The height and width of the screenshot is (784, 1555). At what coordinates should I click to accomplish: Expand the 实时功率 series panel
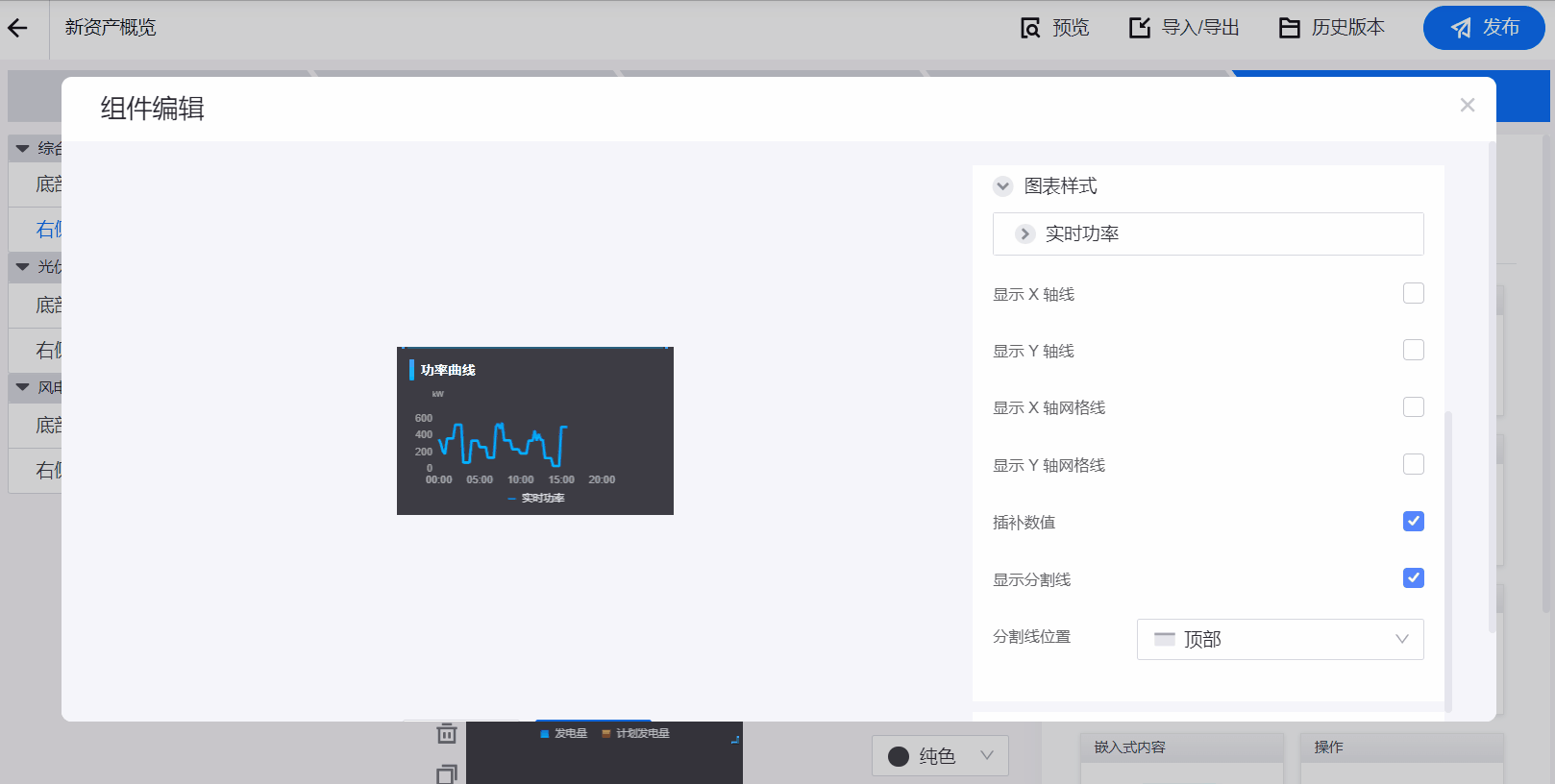click(1025, 233)
